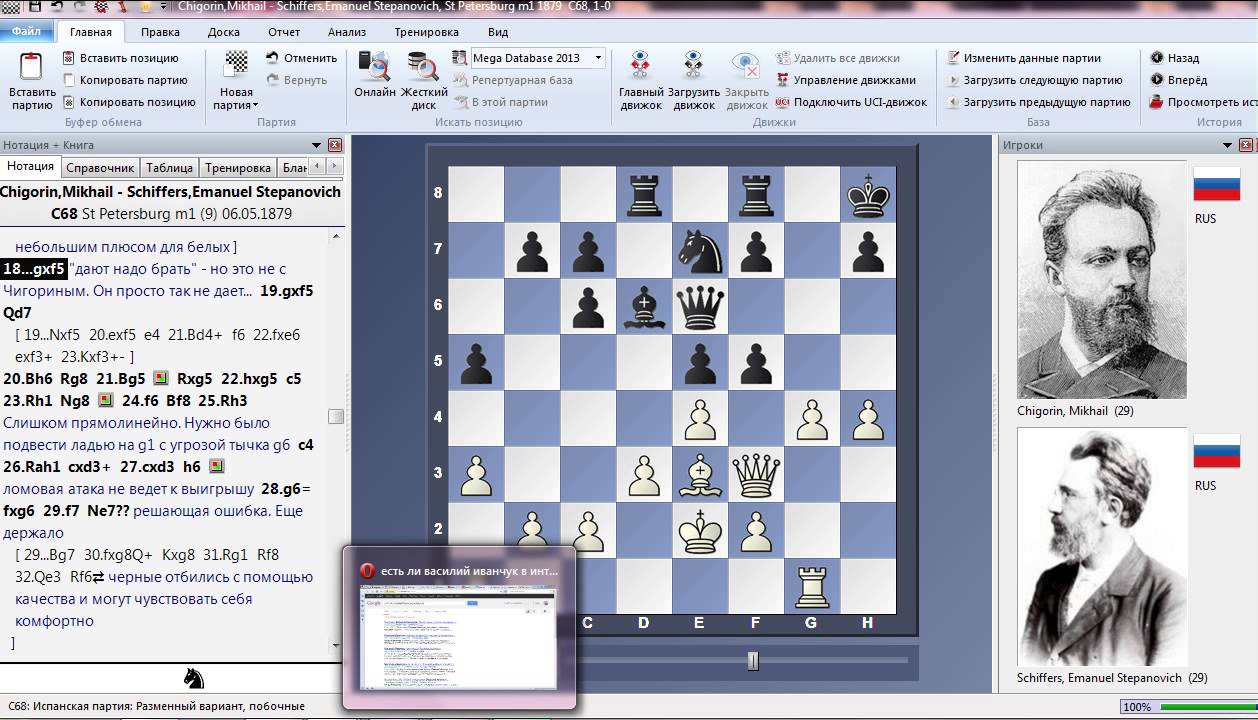Click the Главный движок engine icon
1258x720 pixels.
[x=641, y=66]
